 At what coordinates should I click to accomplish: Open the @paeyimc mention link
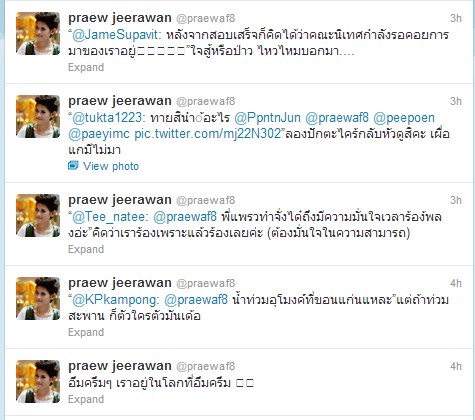(99, 134)
